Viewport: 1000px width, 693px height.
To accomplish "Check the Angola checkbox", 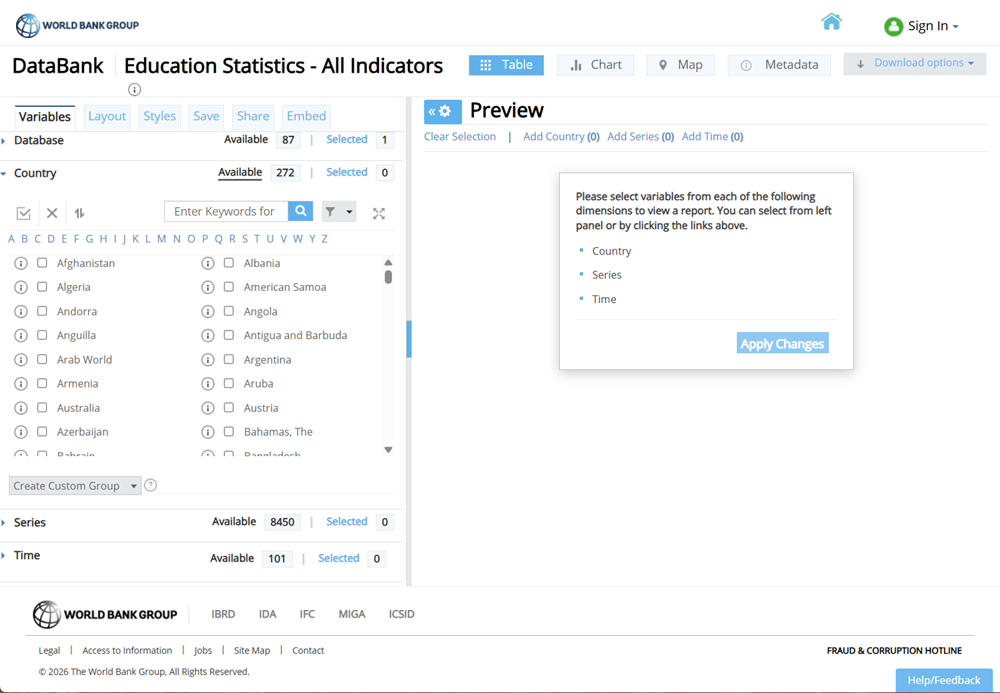I will [229, 311].
